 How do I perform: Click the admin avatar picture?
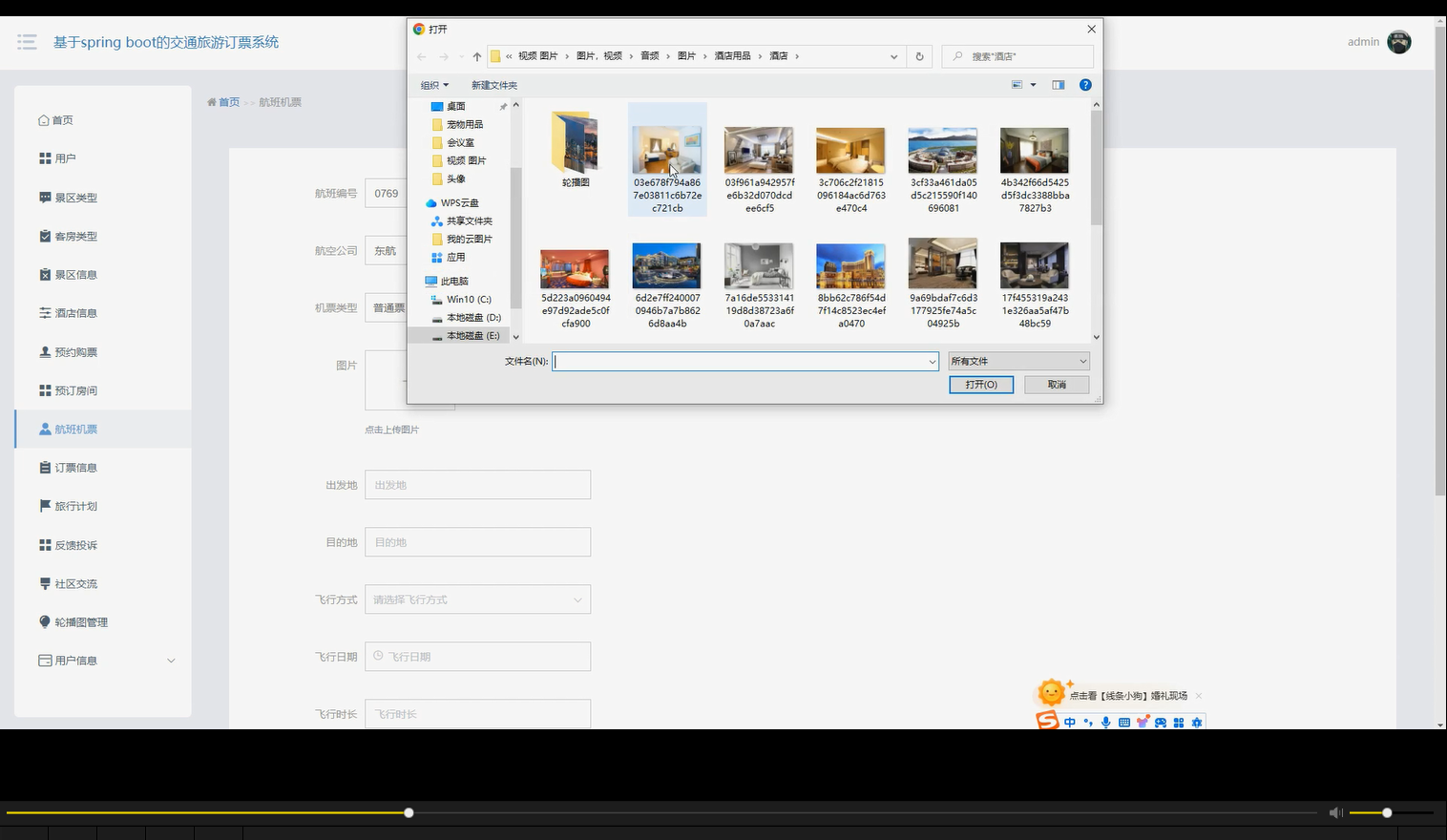pyautogui.click(x=1398, y=42)
